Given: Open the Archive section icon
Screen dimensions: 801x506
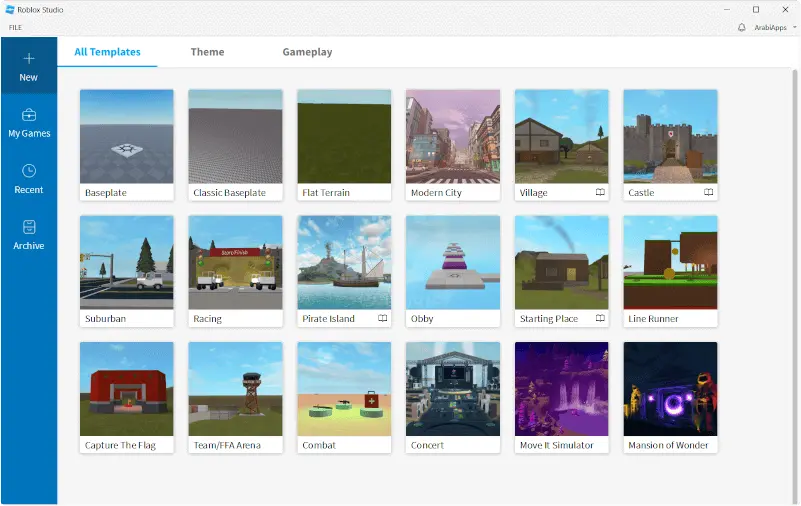Looking at the screenshot, I should [x=28, y=227].
